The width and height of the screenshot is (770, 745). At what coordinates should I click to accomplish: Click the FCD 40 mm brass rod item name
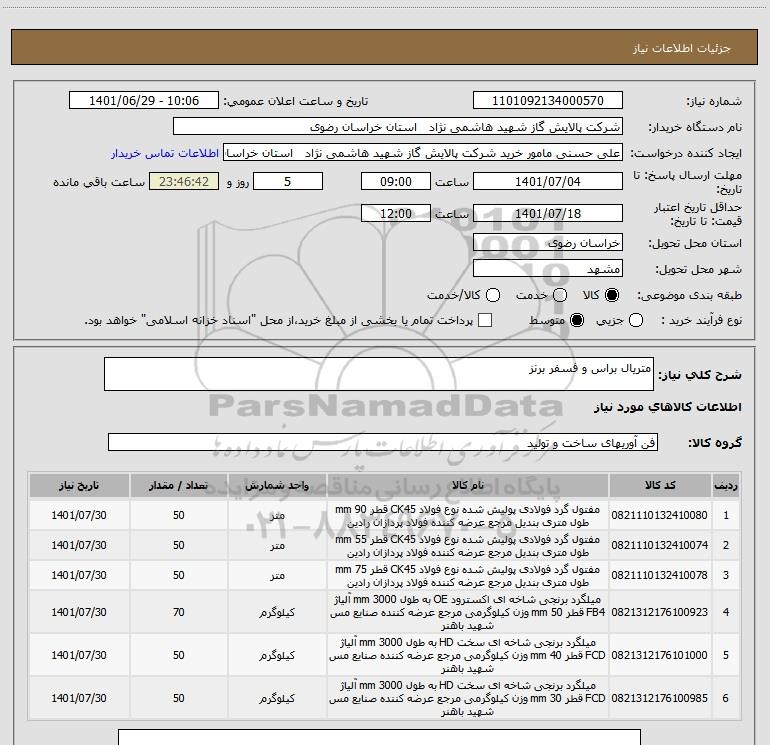tap(468, 655)
